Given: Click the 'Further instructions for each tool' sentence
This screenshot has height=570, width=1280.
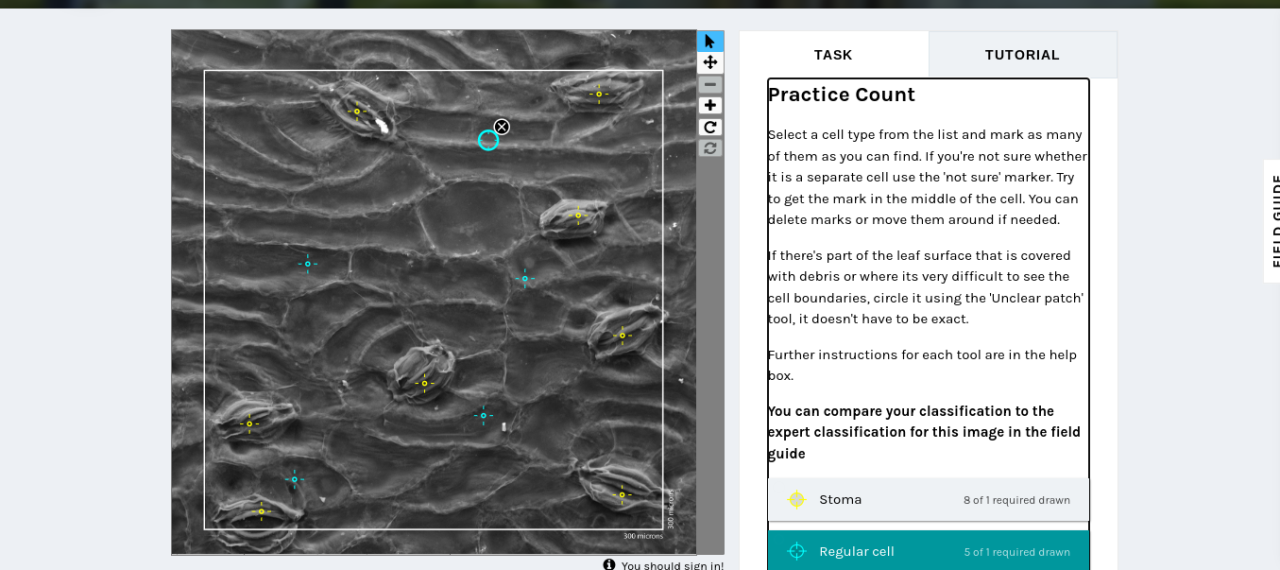Looking at the screenshot, I should coord(922,365).
